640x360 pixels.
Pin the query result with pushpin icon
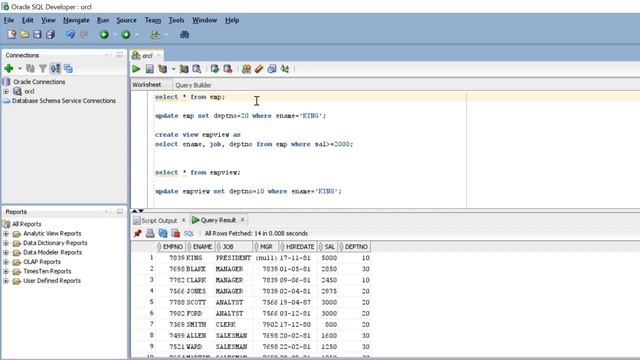click(138, 233)
